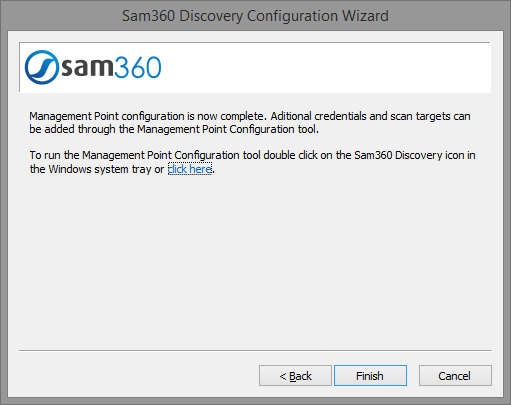Click the empty white banner area beside the logo
This screenshot has width=511, height=405.
[327, 67]
